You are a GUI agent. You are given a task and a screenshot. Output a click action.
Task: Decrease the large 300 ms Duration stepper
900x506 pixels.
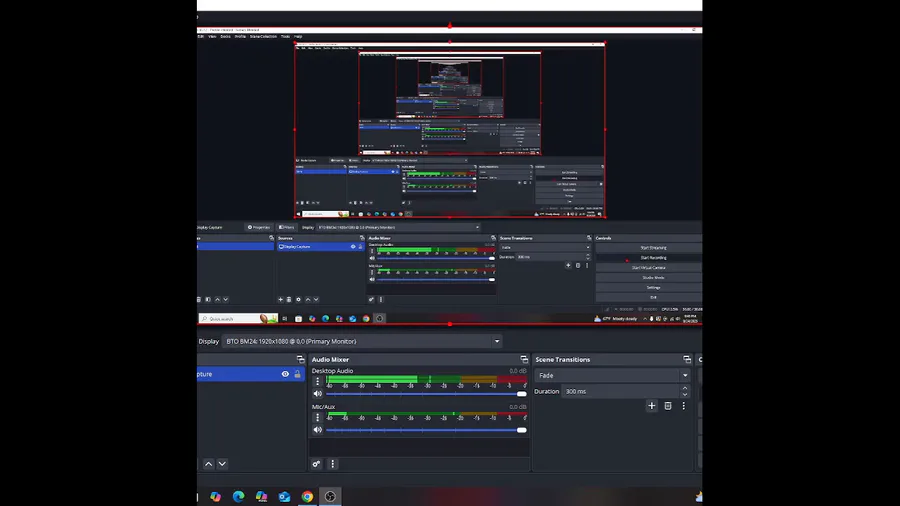pos(685,395)
